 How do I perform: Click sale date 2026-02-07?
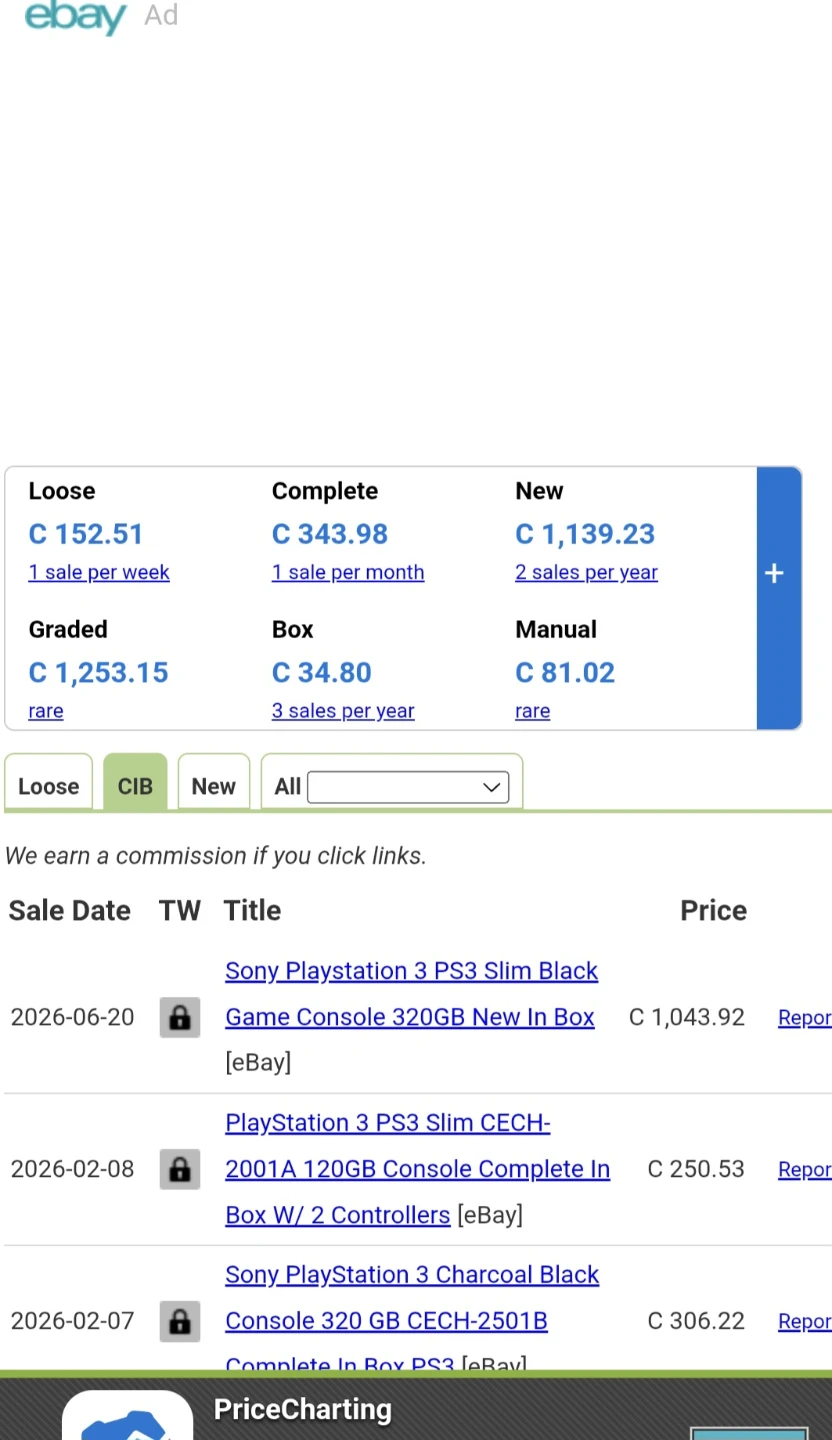coord(72,1321)
